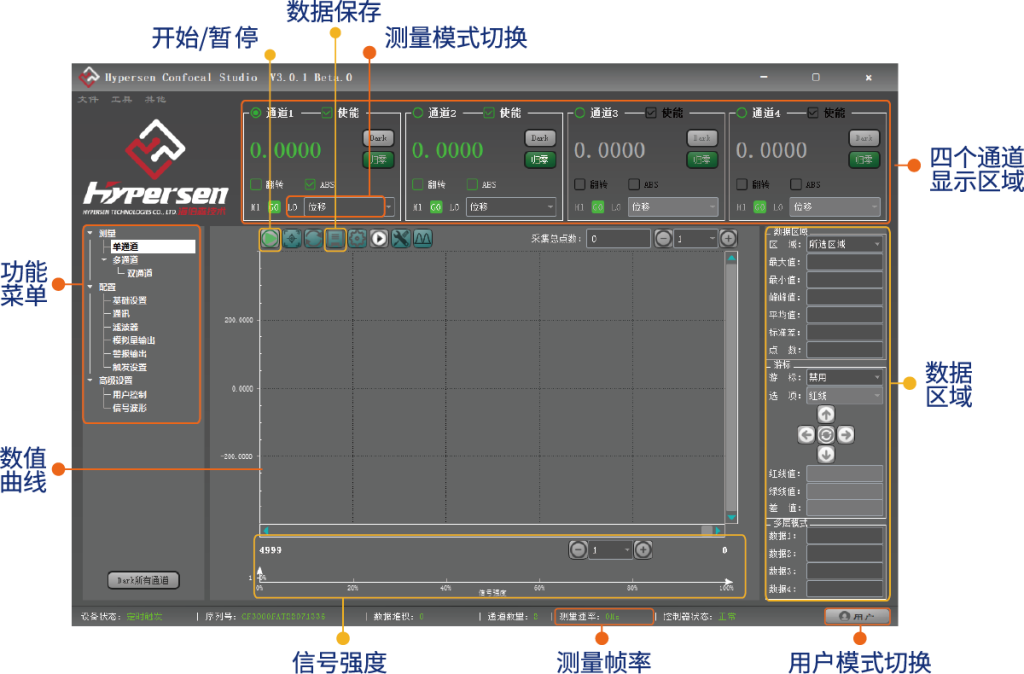Click the gear settings toolbar icon
Image resolution: width=1024 pixels, height=674 pixels.
[357, 238]
